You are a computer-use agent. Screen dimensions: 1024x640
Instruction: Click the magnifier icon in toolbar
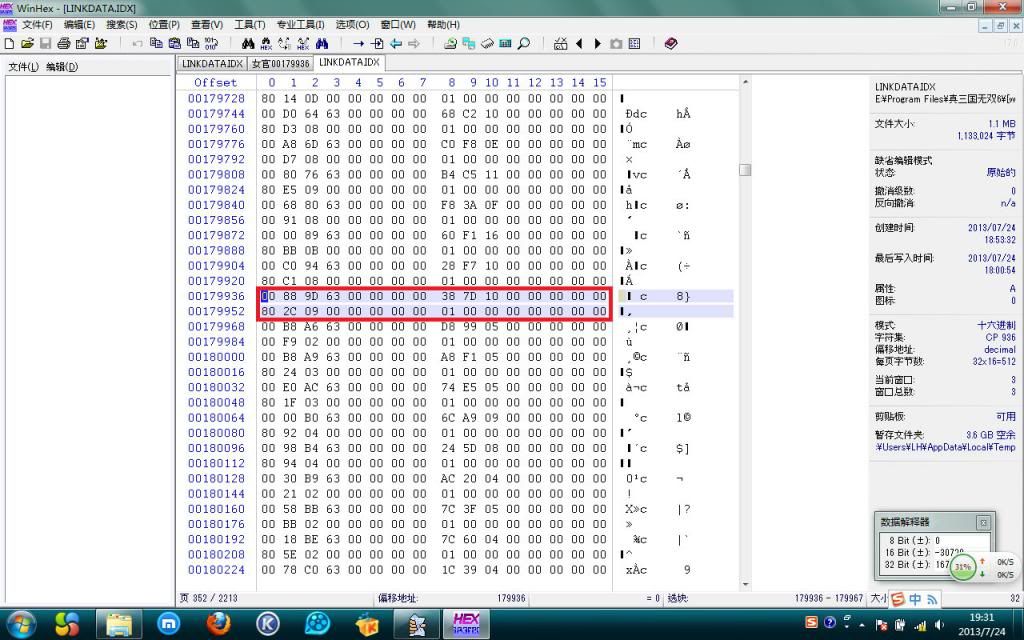coord(523,44)
